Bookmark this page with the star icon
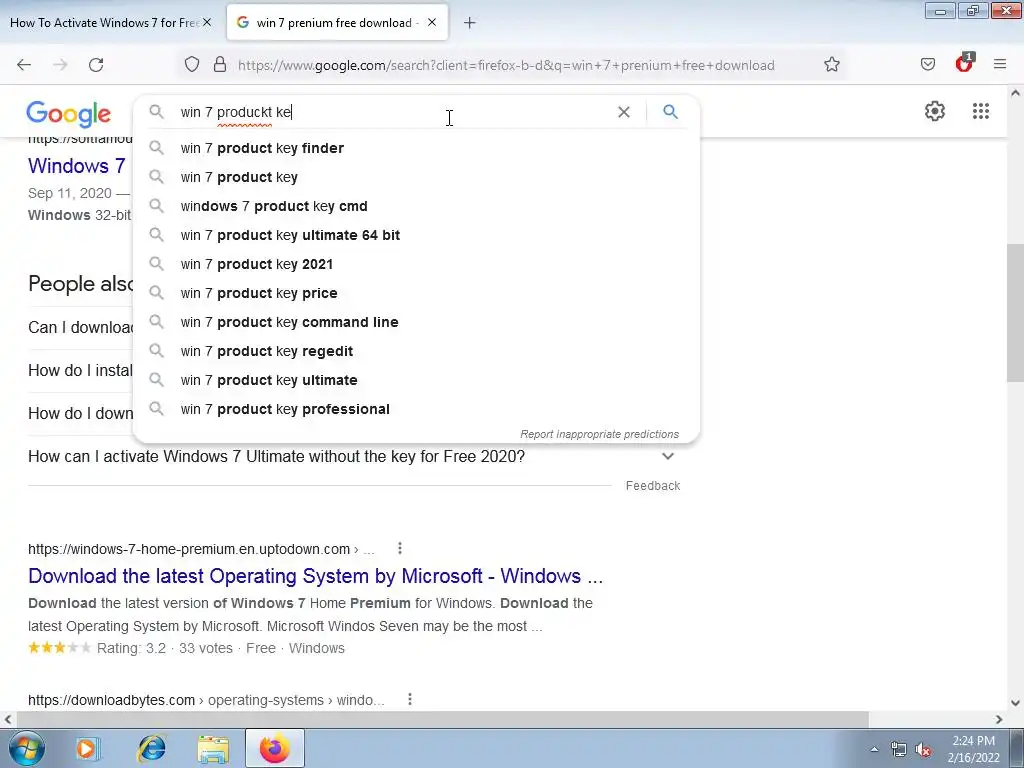The image size is (1024, 768). (831, 65)
